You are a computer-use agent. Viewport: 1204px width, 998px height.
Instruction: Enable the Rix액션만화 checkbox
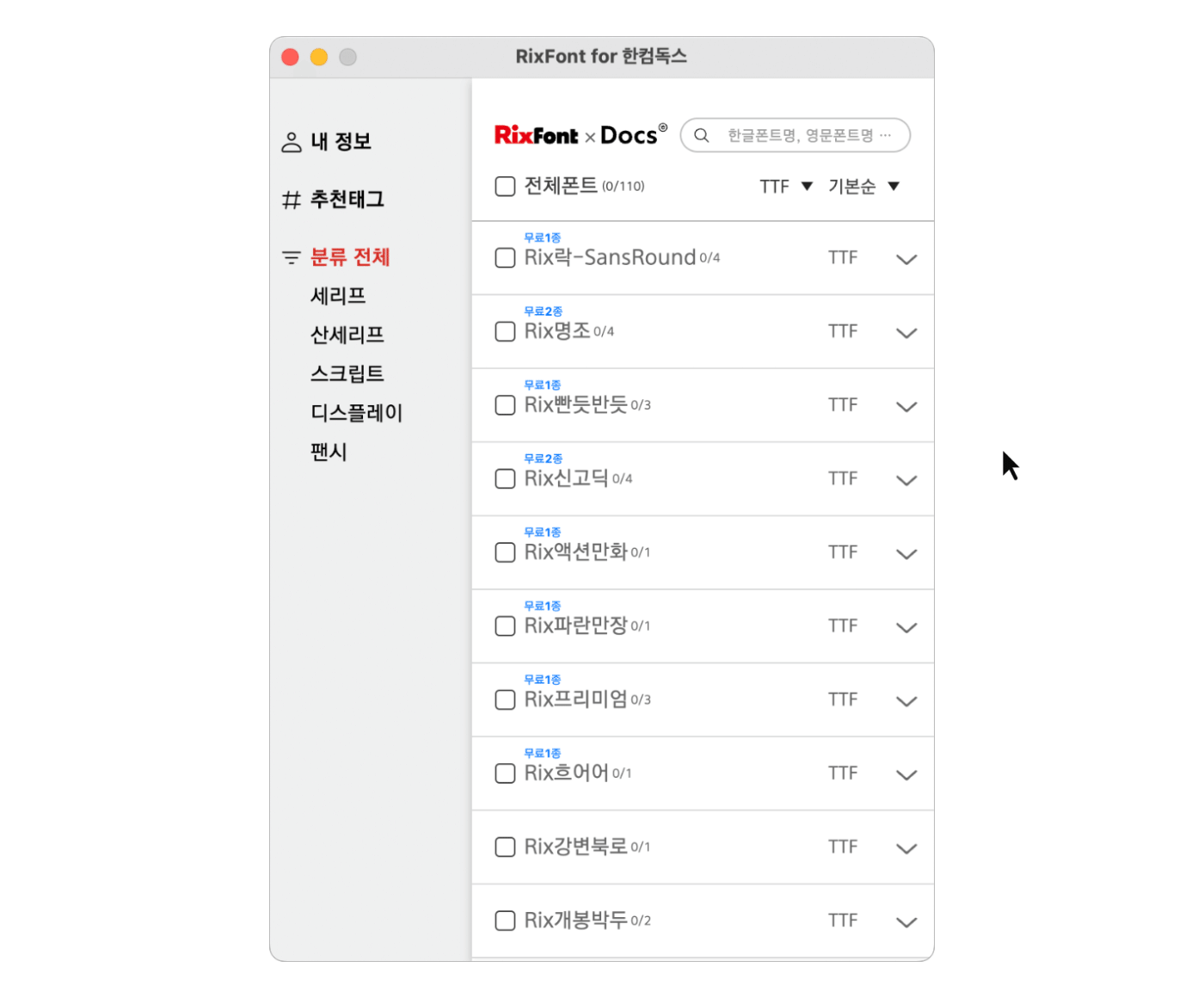506,552
